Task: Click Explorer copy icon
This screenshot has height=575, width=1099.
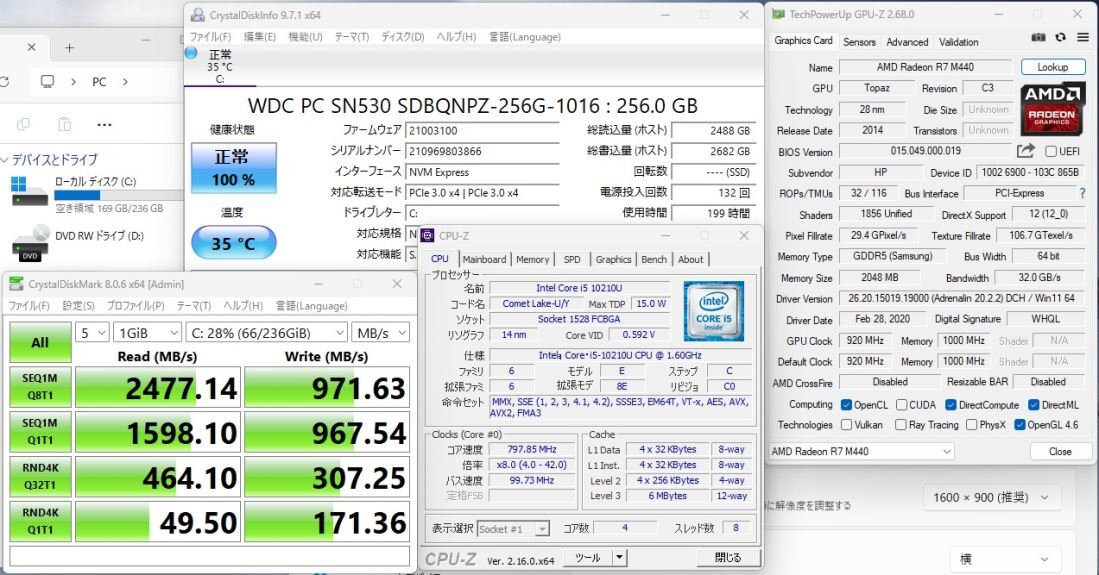Action: 23,124
